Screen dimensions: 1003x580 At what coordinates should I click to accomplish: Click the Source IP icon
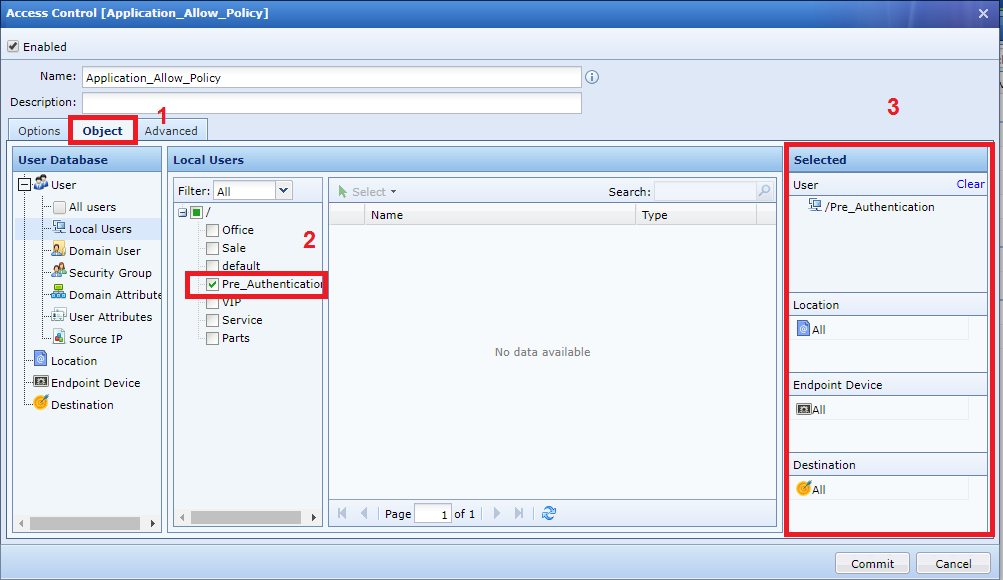point(59,337)
